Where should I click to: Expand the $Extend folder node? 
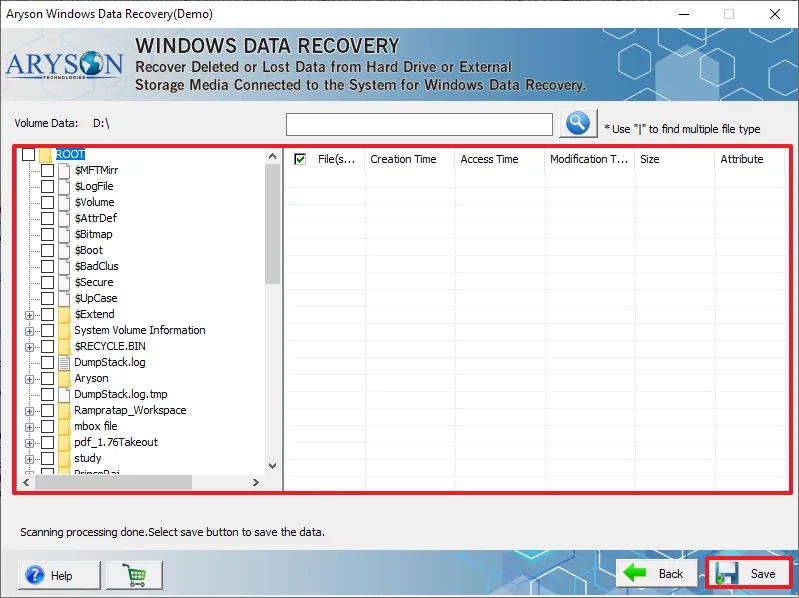[x=30, y=315]
